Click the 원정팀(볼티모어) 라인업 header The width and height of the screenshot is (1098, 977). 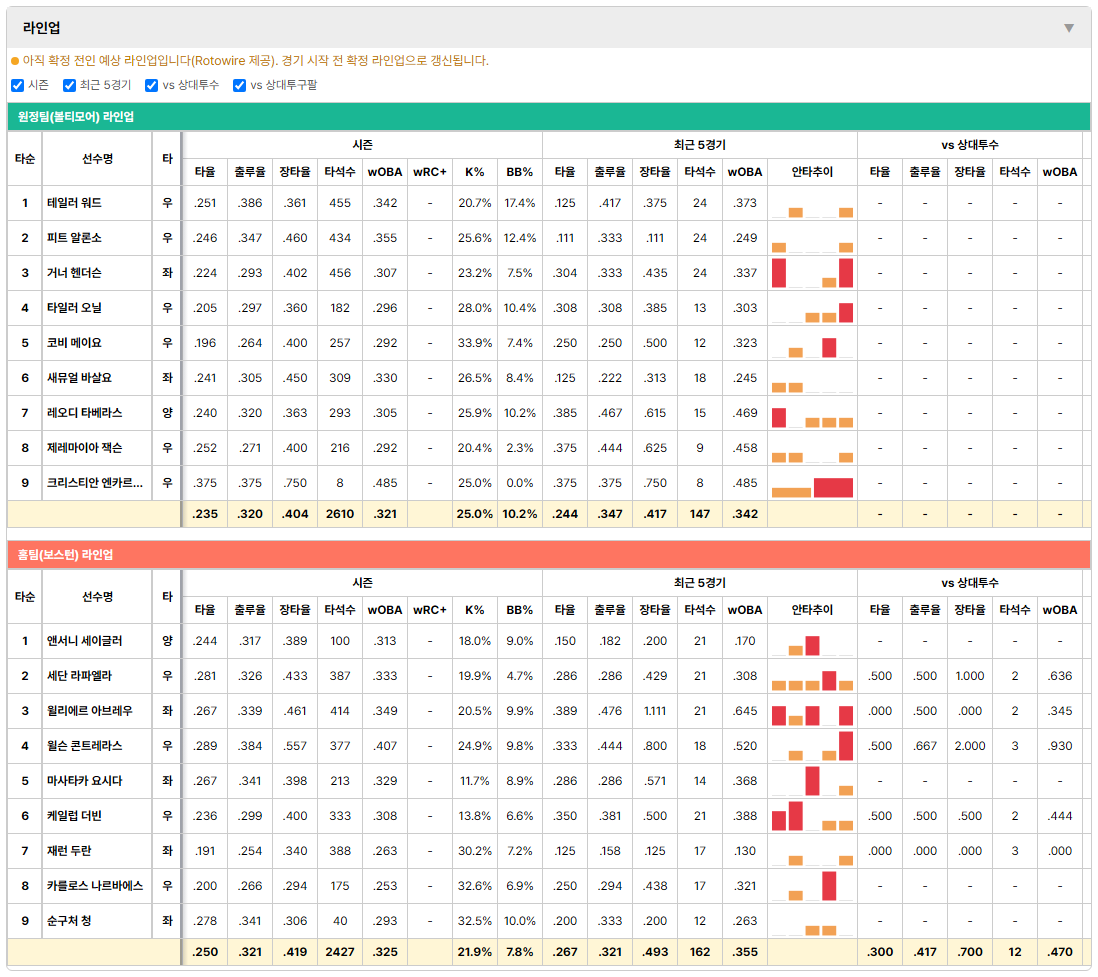tap(76, 117)
